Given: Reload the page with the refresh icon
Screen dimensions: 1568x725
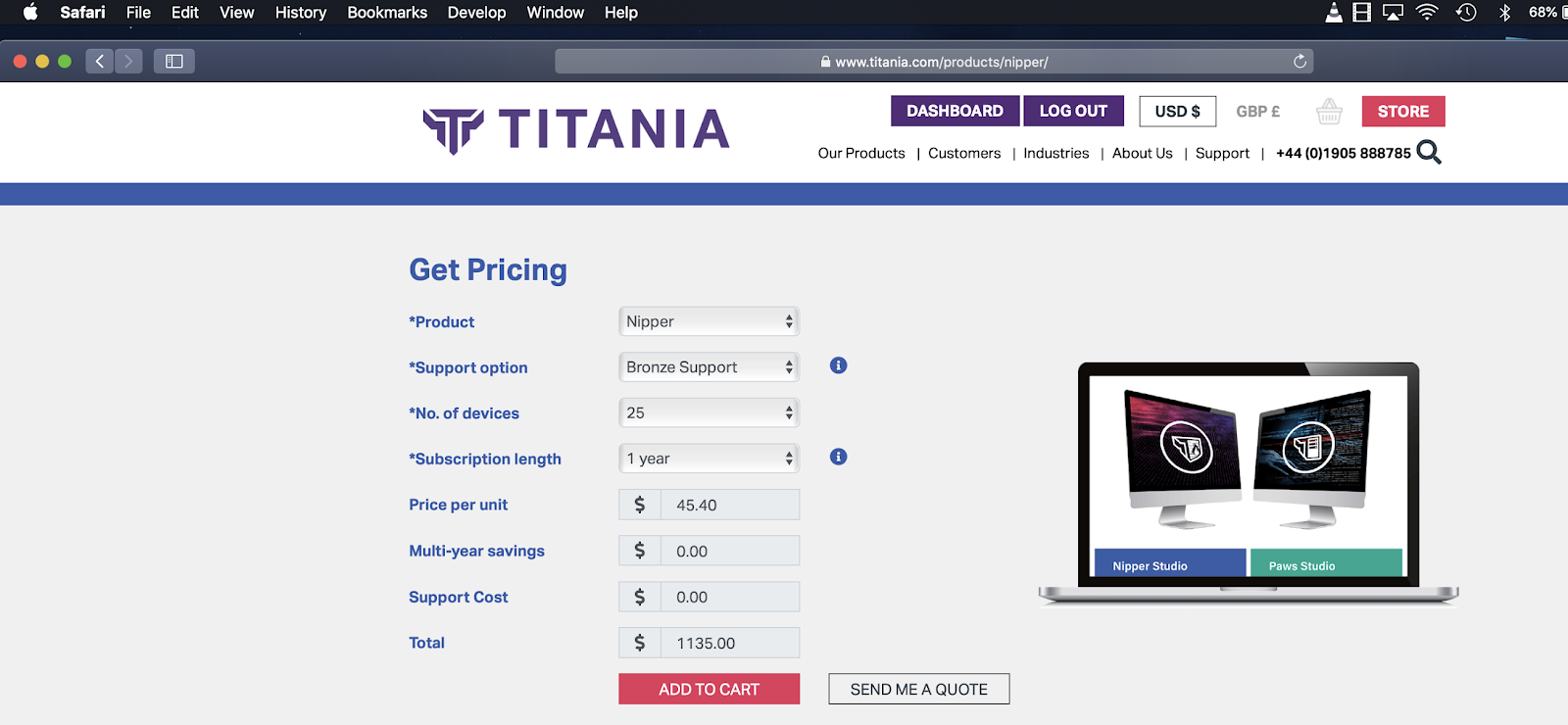Looking at the screenshot, I should coord(1299,61).
